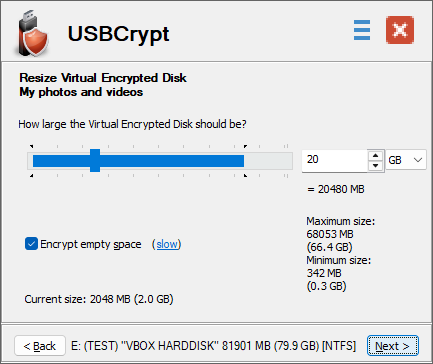Increase disk size with the up arrow

[x=376, y=155]
